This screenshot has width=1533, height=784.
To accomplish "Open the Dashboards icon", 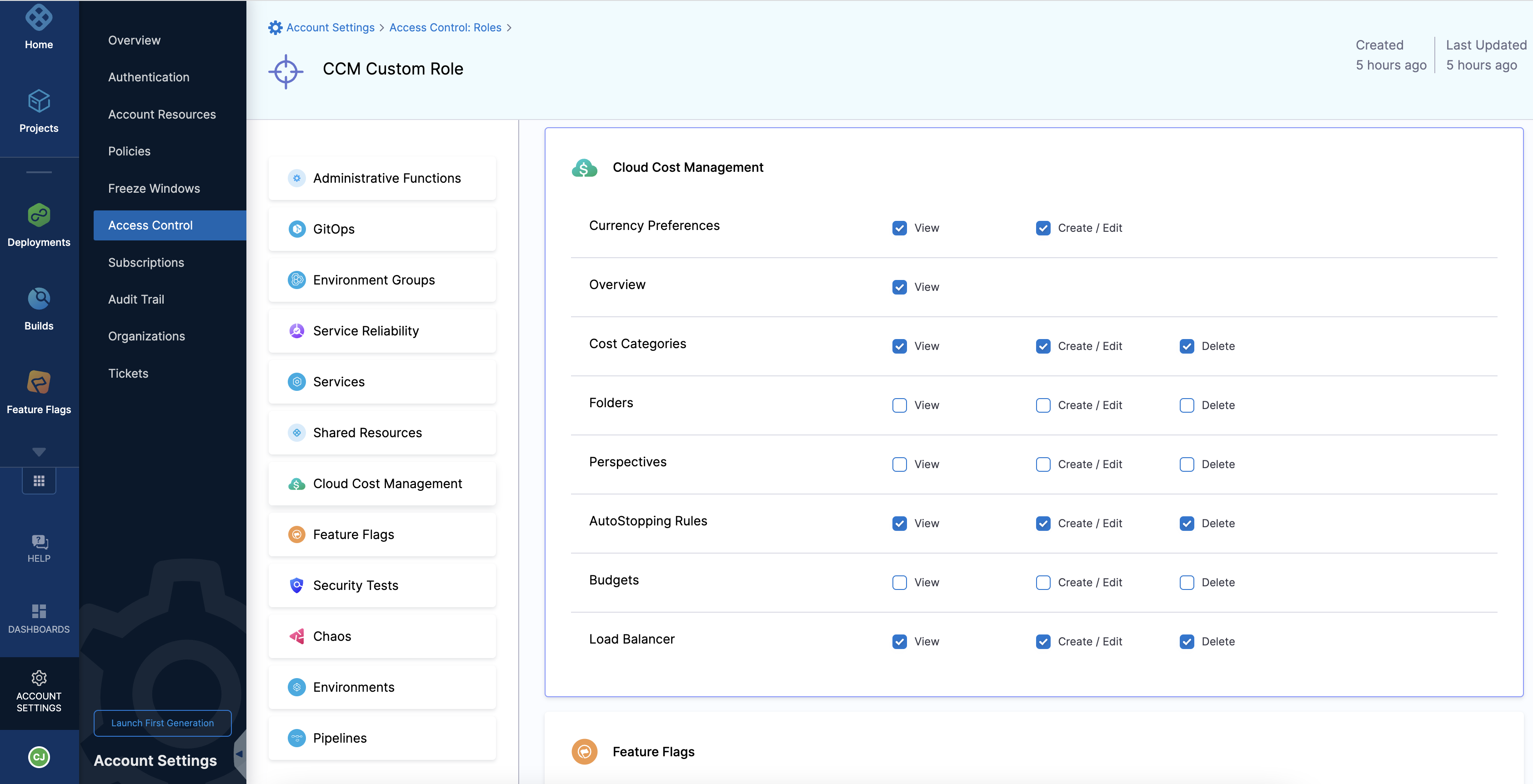I will pyautogui.click(x=39, y=611).
